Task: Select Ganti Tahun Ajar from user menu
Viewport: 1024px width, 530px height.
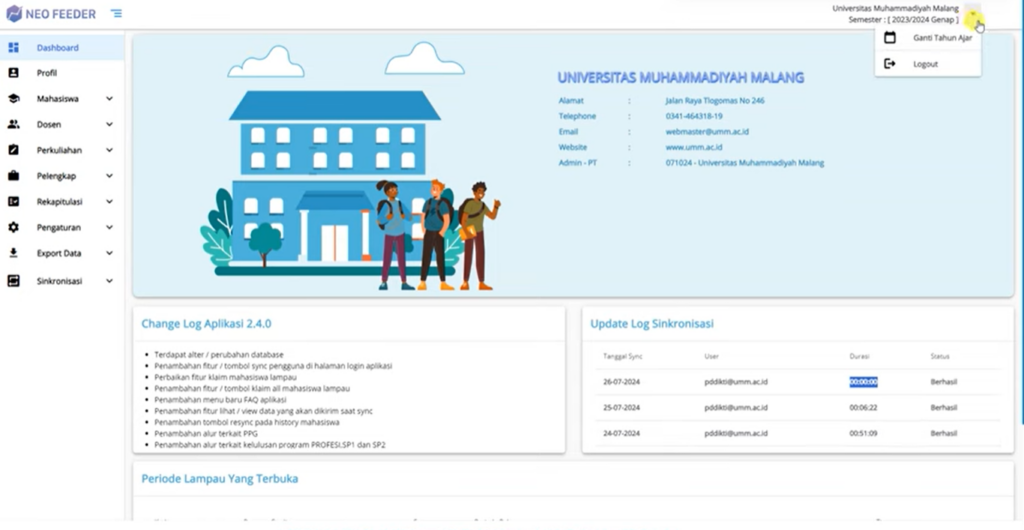Action: tap(941, 38)
